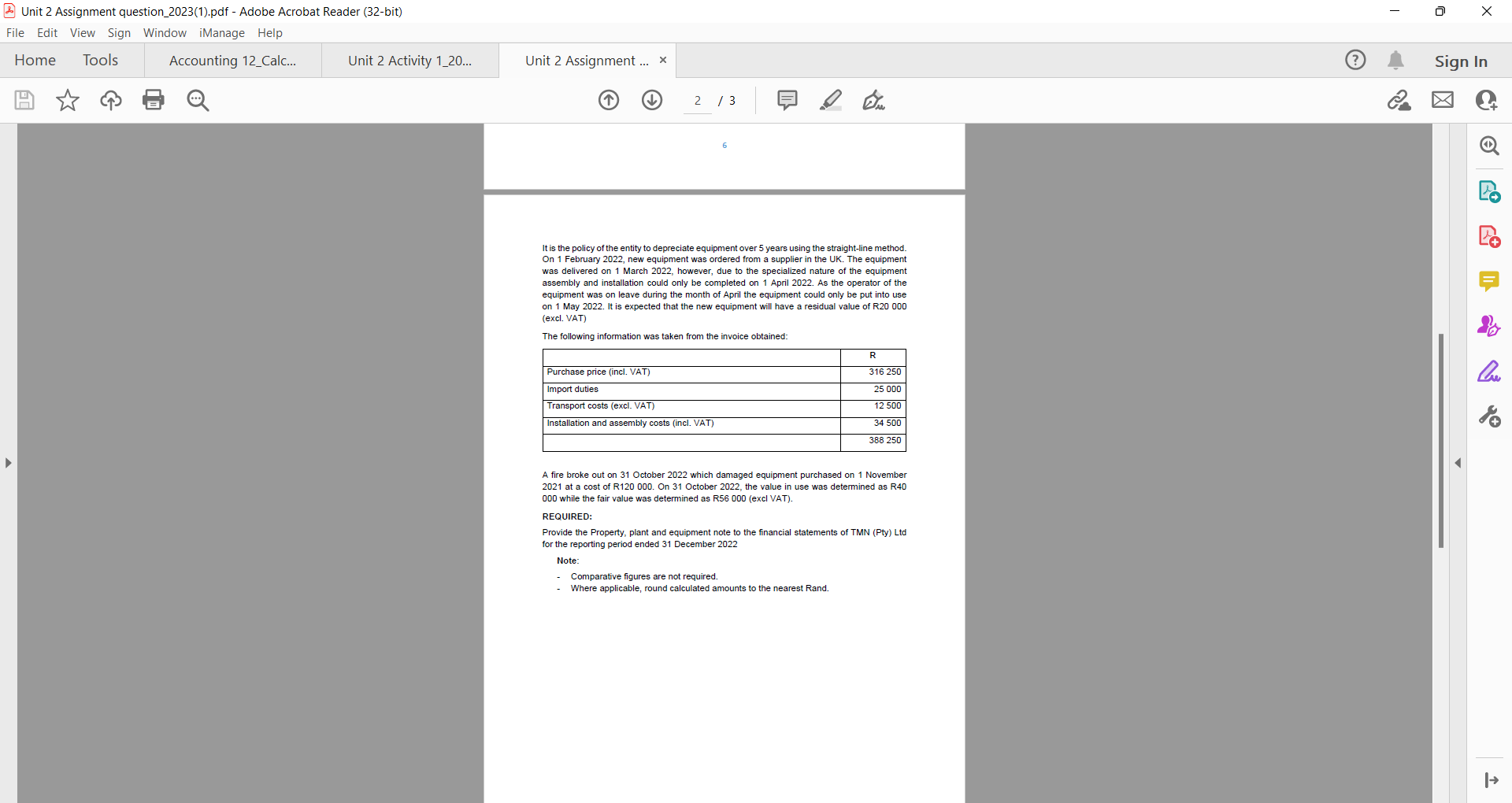Edit the page number field
The height and width of the screenshot is (803, 1512).
tap(698, 101)
